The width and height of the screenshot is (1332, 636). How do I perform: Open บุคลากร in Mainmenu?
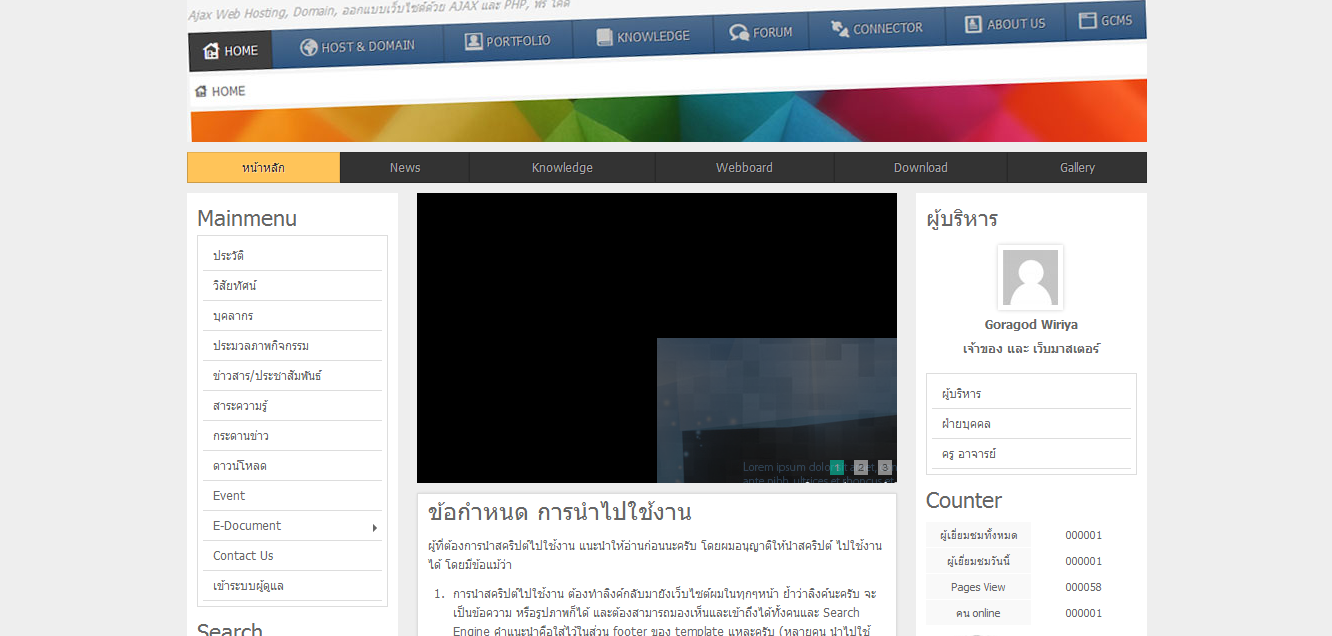point(293,316)
